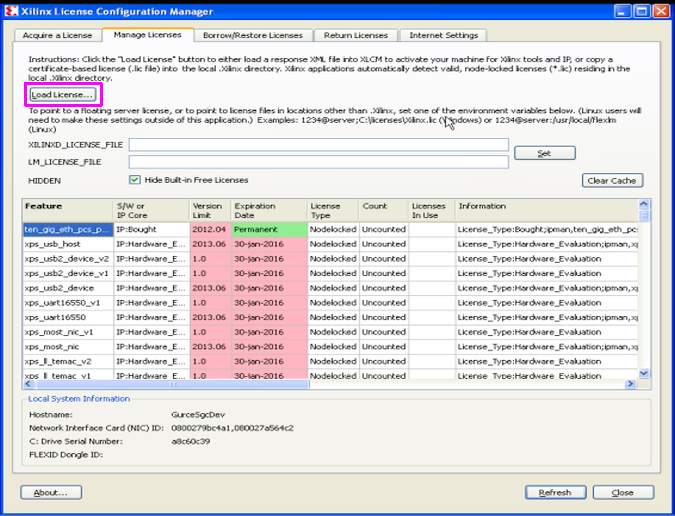Open the Borrow/Restore Licenses tab

coord(253,35)
